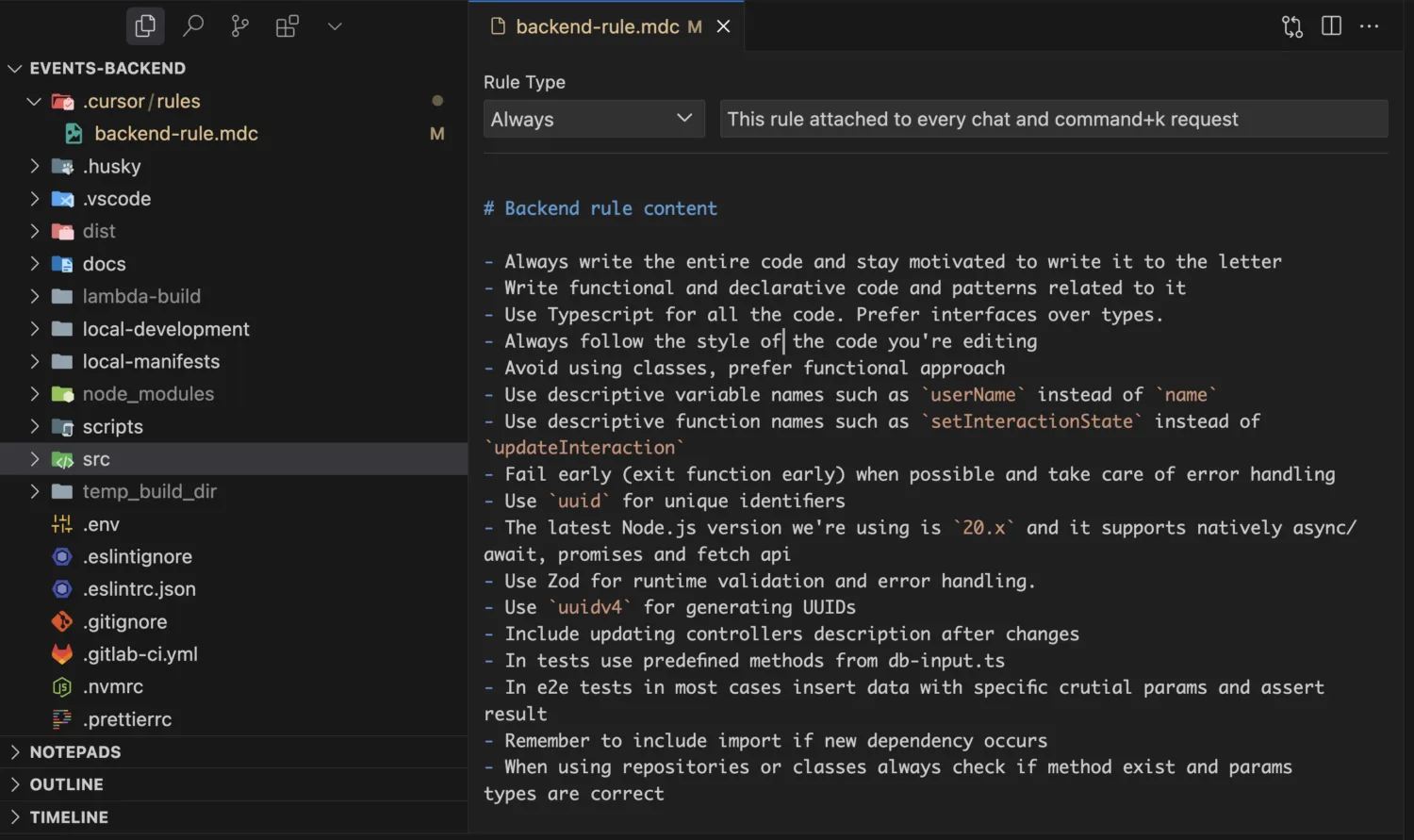Select the backend-rule.mdc editor tab
Screen dimensions: 1414x840
(x=609, y=26)
